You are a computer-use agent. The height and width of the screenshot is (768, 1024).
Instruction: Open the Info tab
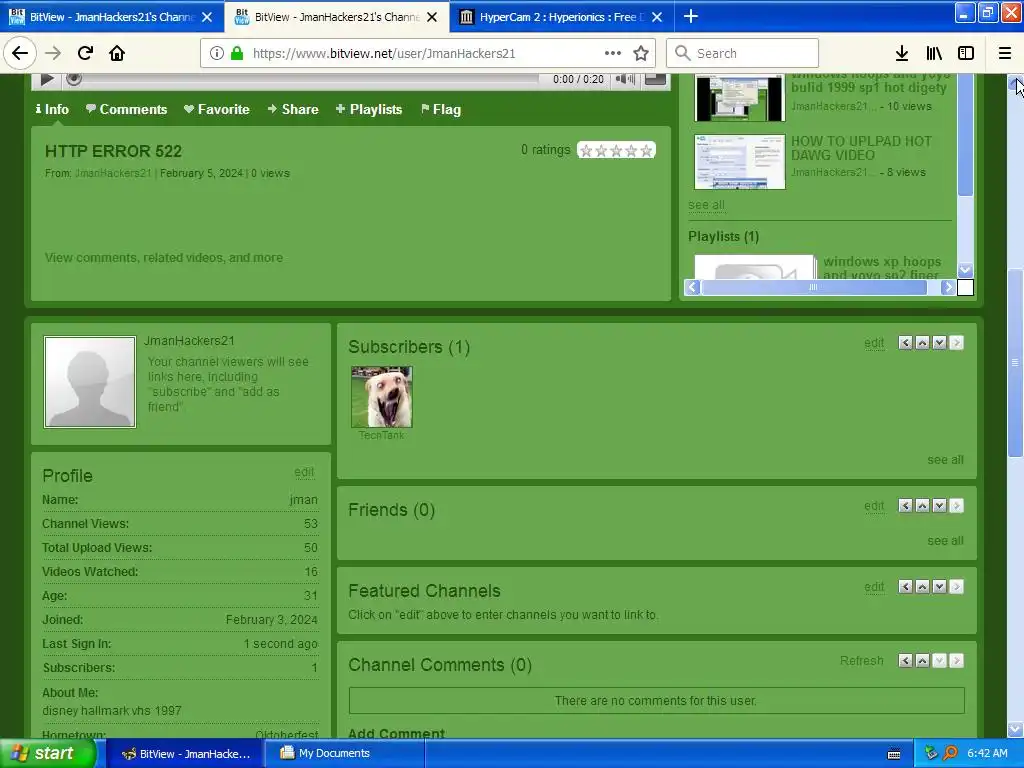[x=52, y=109]
